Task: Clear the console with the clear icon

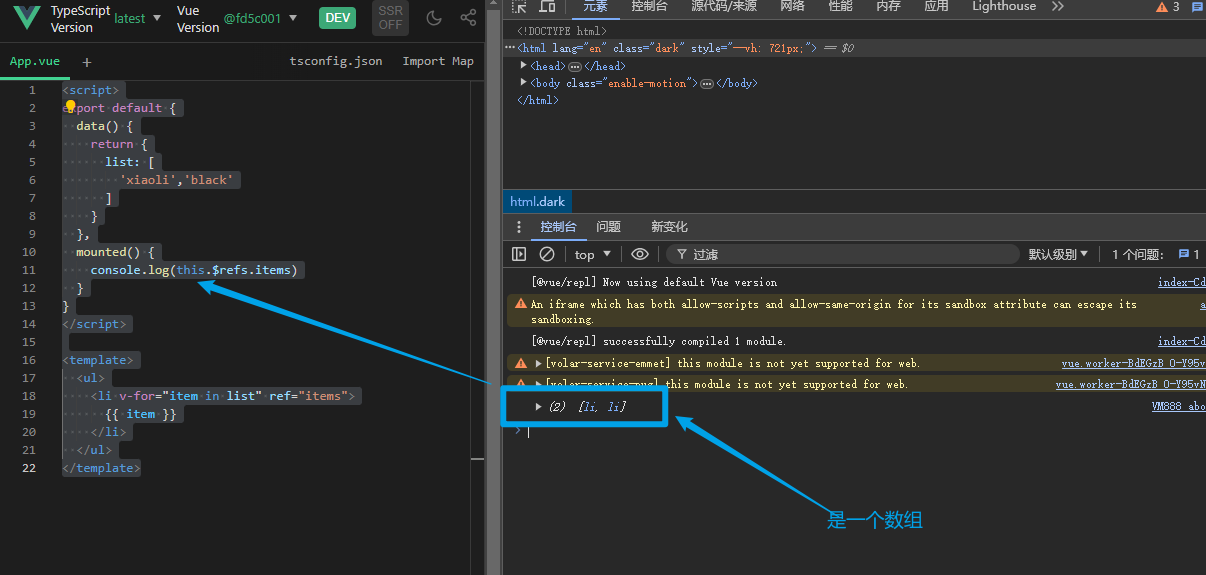Action: click(547, 254)
